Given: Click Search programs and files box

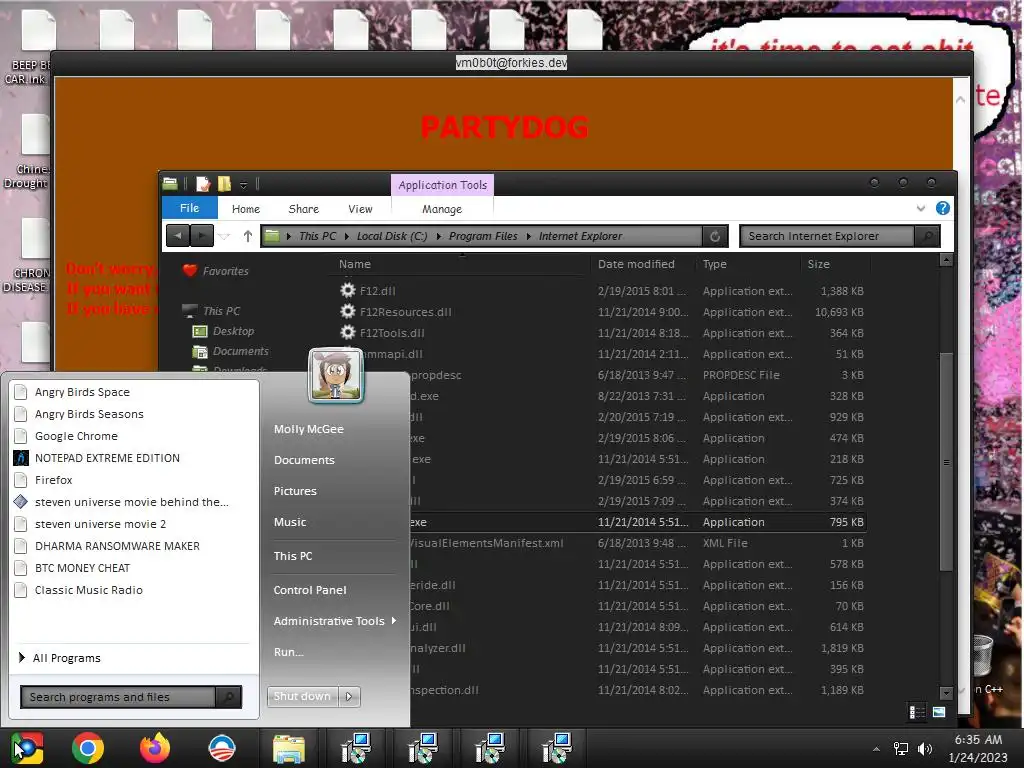Looking at the screenshot, I should [118, 697].
